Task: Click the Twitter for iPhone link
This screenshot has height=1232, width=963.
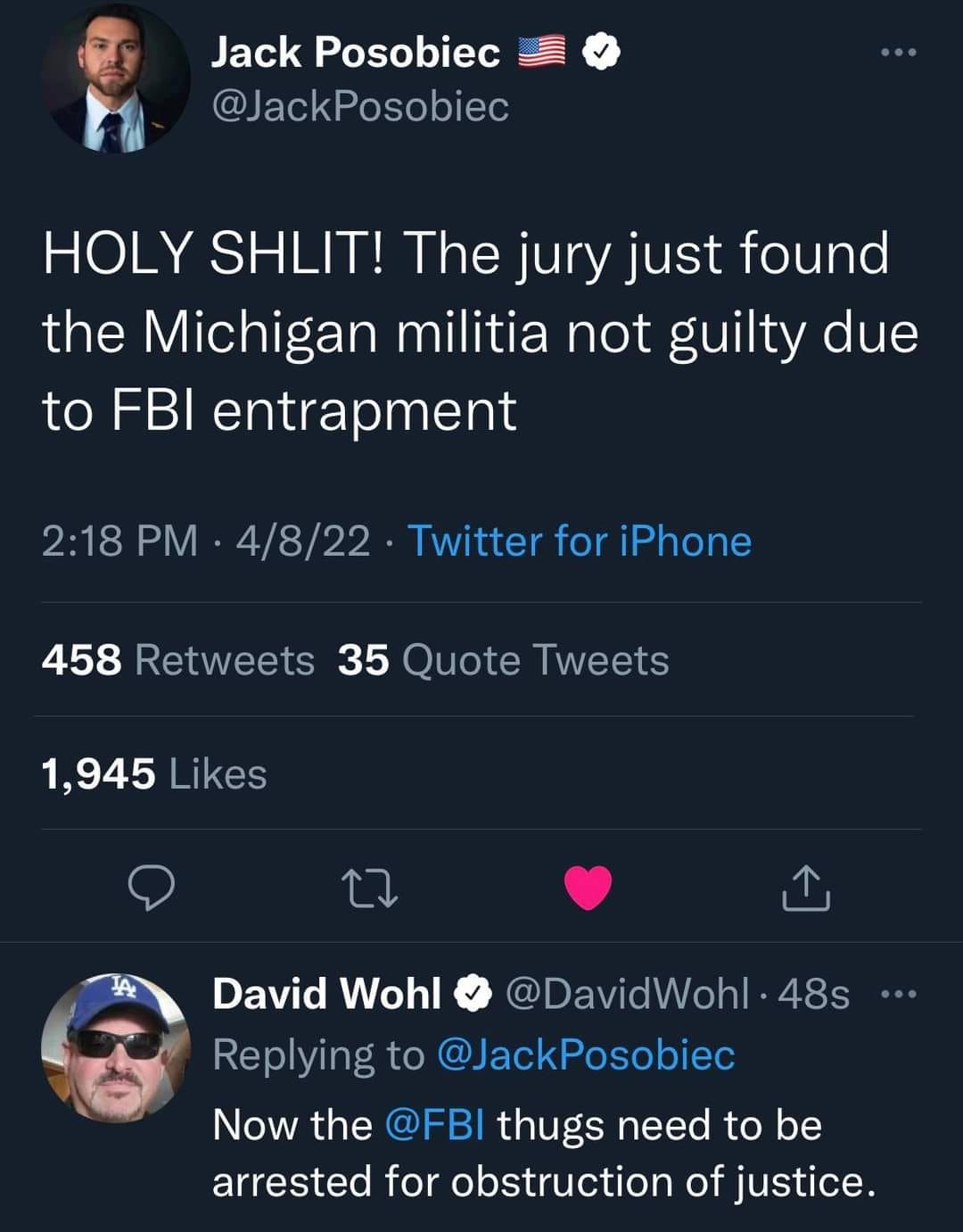Action: pyautogui.click(x=580, y=541)
